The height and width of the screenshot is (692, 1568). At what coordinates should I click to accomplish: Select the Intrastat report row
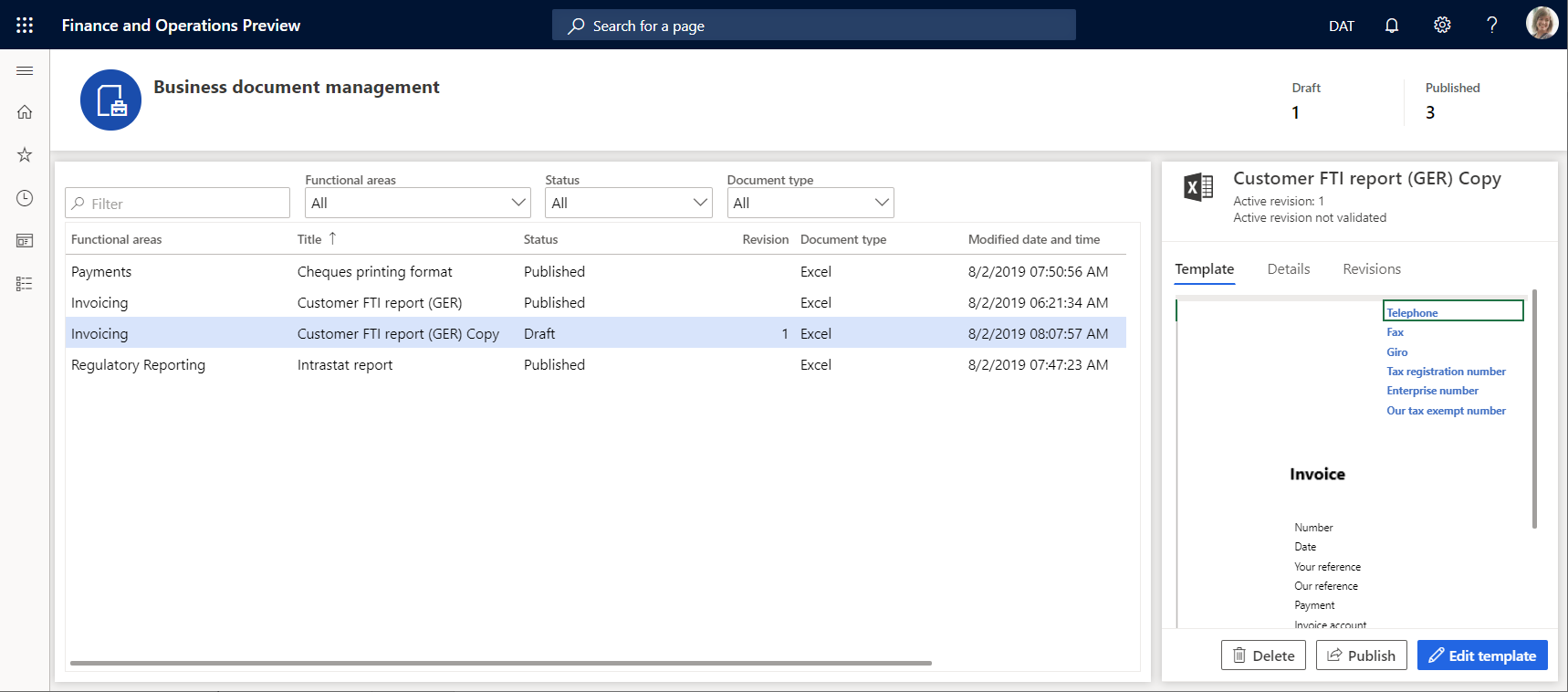coord(596,364)
